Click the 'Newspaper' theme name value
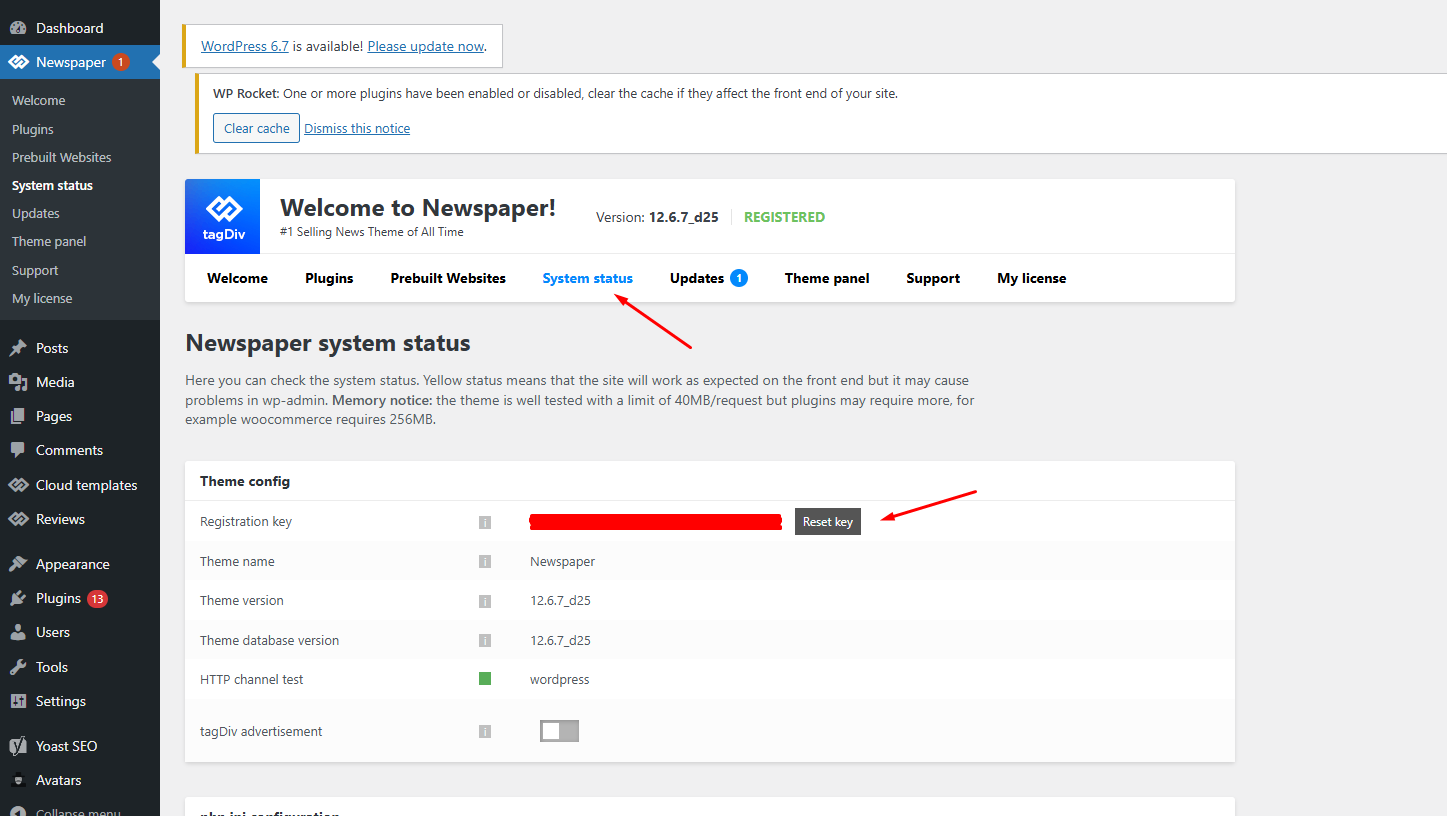 point(563,562)
